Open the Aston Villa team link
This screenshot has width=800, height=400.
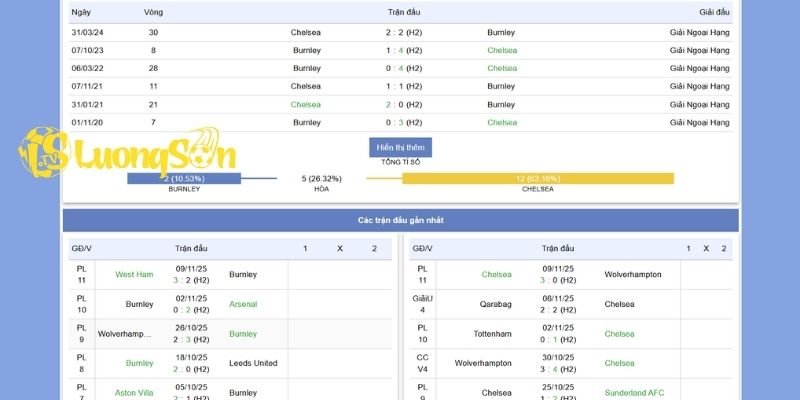pos(134,393)
